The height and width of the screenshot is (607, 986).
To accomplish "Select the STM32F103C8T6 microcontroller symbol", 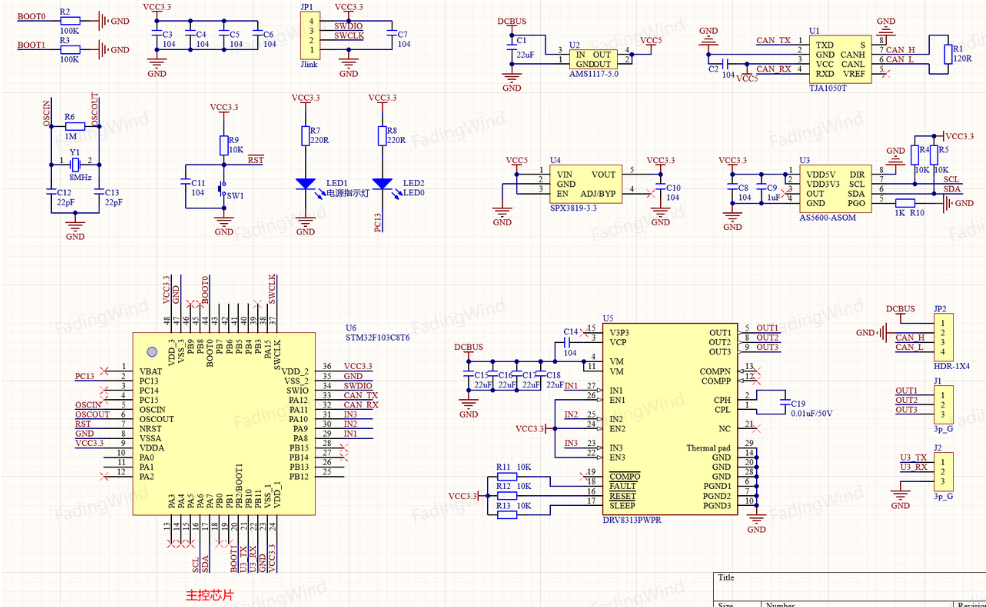I will (x=224, y=424).
